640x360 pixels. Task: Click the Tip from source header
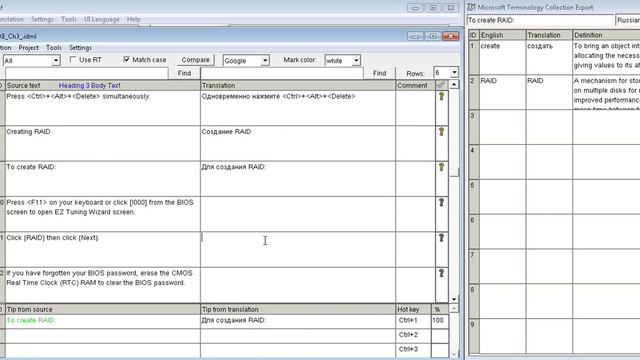tap(102, 309)
